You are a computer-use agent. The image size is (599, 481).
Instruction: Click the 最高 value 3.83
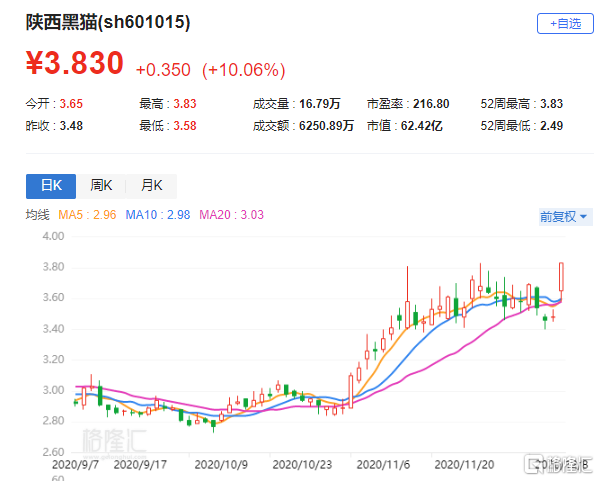185,104
